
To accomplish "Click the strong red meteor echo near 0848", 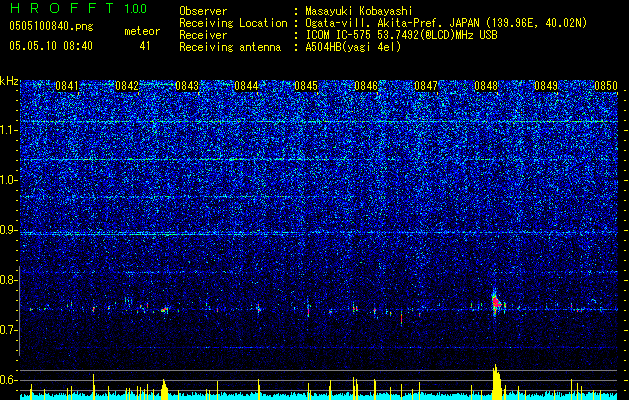I will (x=496, y=302).
